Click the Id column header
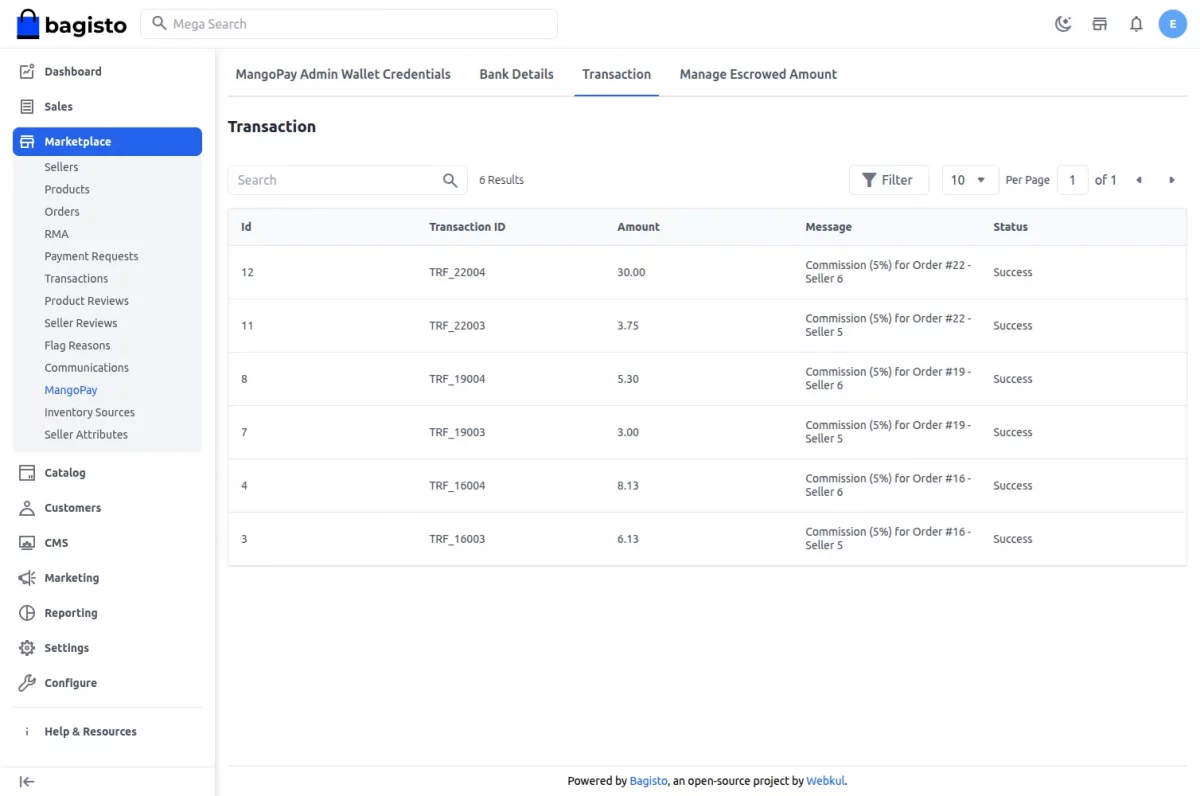Screen dimensions: 1200x796 [246, 227]
